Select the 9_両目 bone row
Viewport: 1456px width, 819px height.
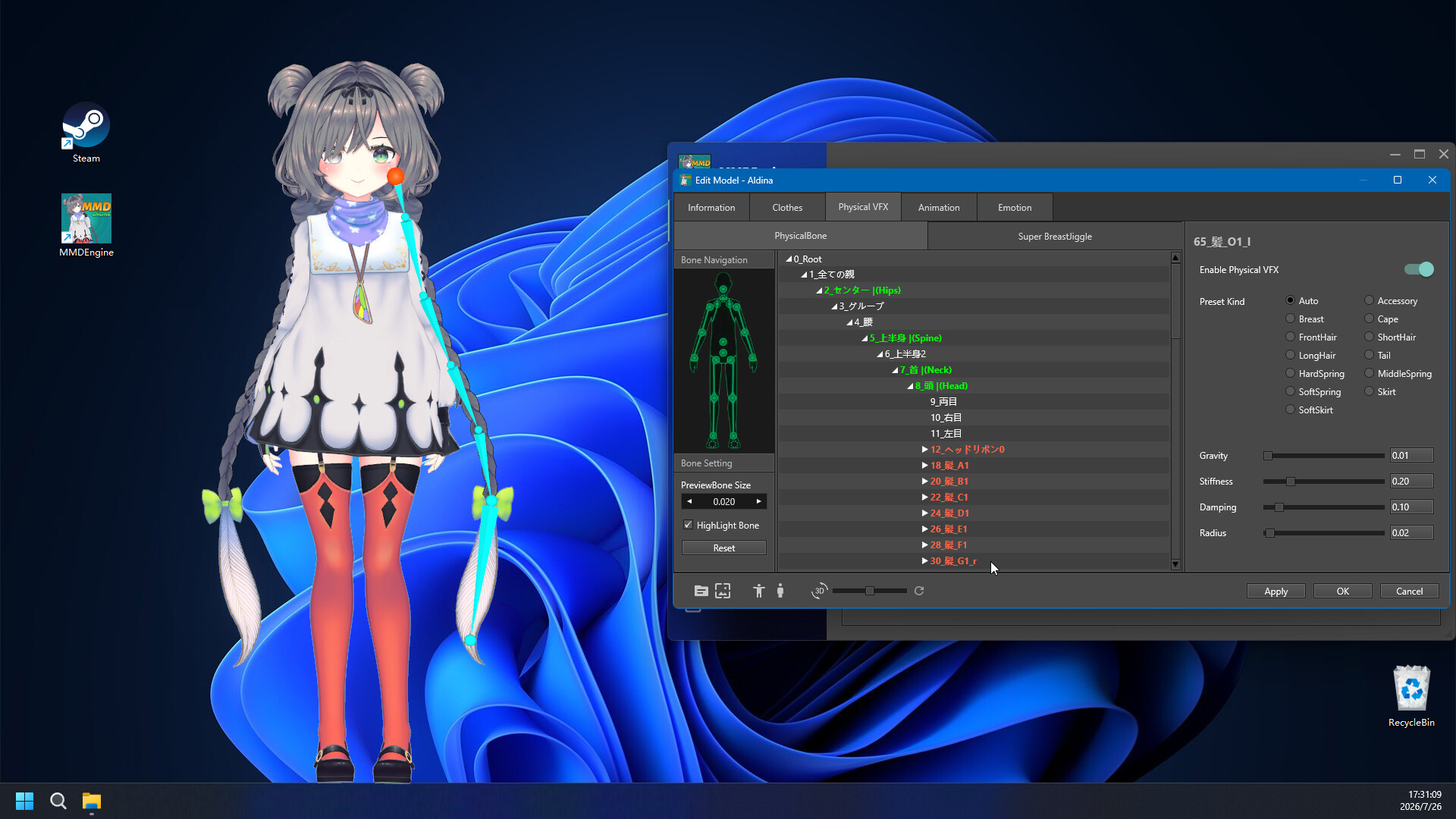(974, 402)
